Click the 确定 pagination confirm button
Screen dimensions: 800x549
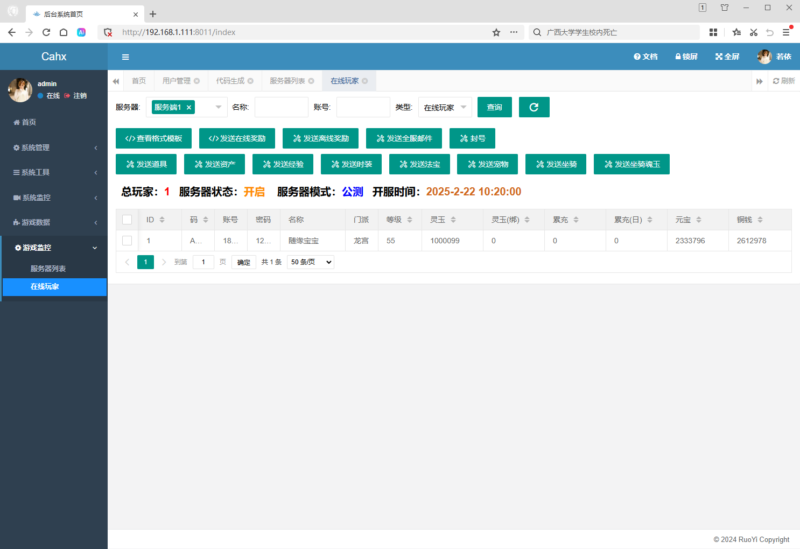(243, 262)
